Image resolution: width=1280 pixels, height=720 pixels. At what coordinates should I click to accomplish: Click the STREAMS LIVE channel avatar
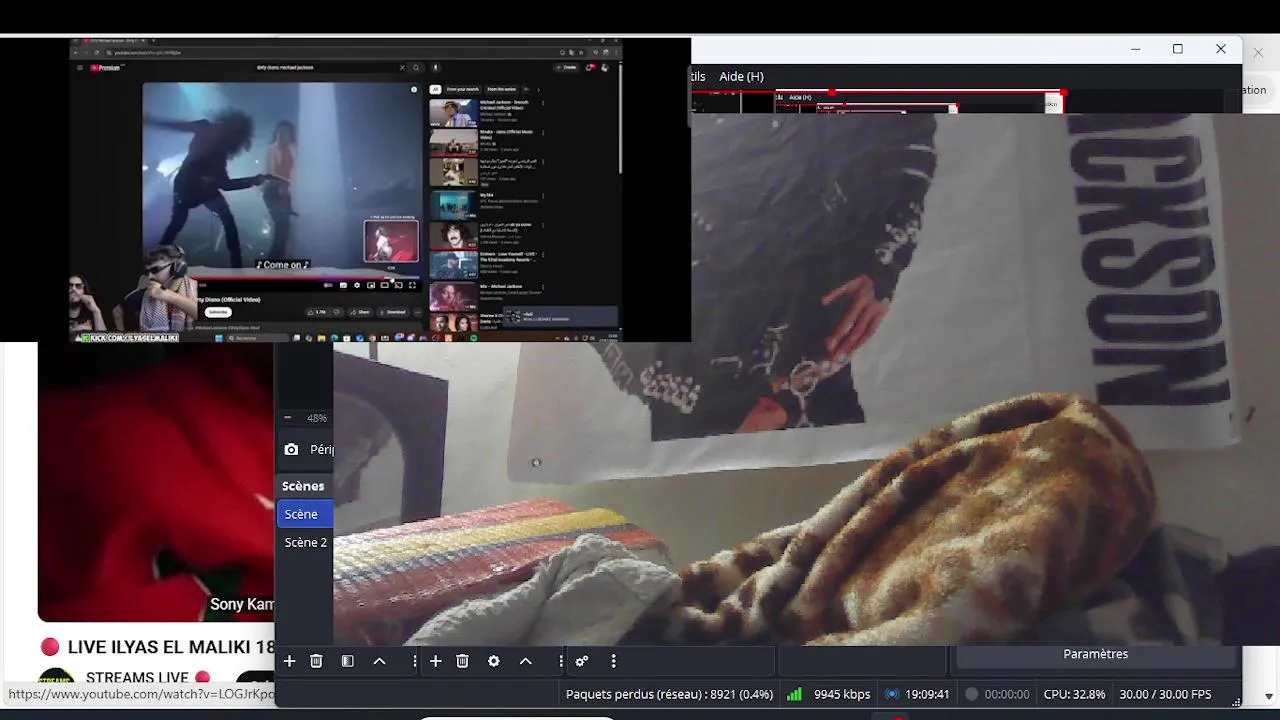coord(56,678)
